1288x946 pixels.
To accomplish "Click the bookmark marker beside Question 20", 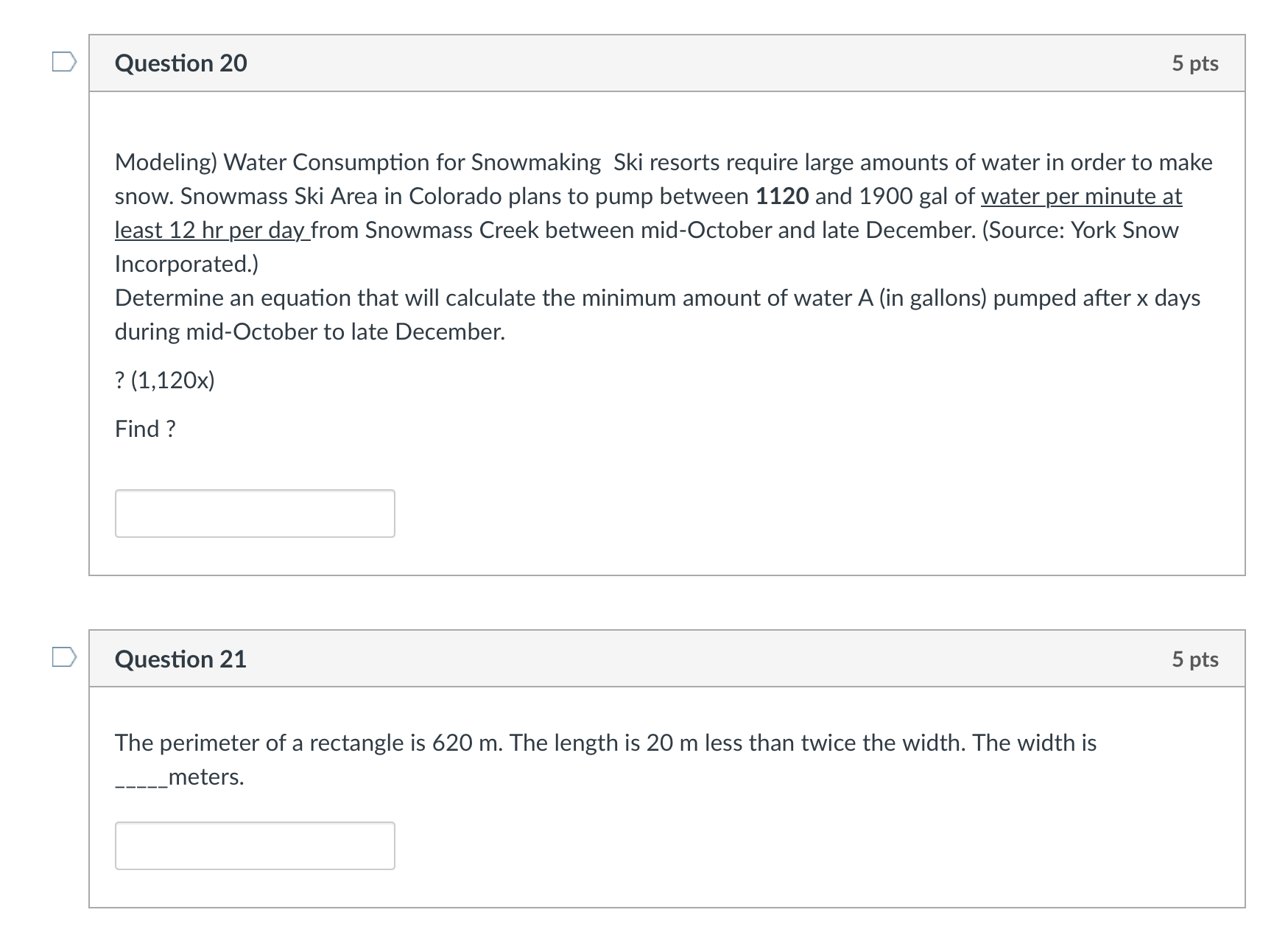I will point(65,63).
